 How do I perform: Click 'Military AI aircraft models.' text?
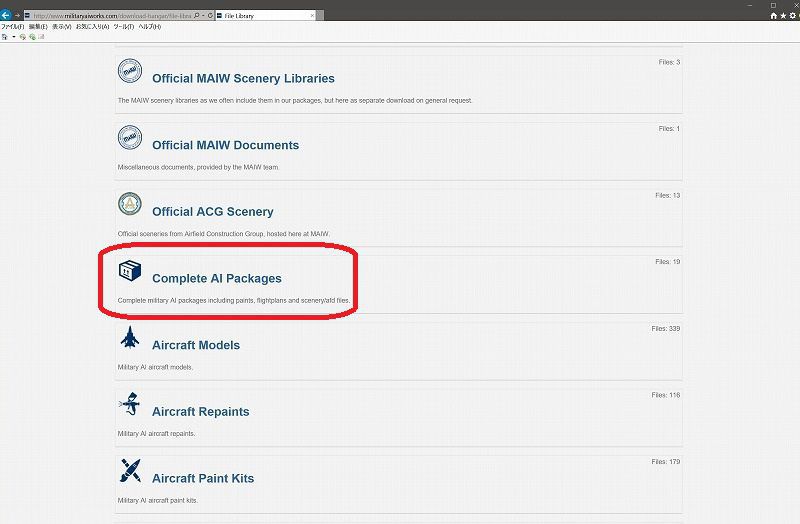click(155, 367)
